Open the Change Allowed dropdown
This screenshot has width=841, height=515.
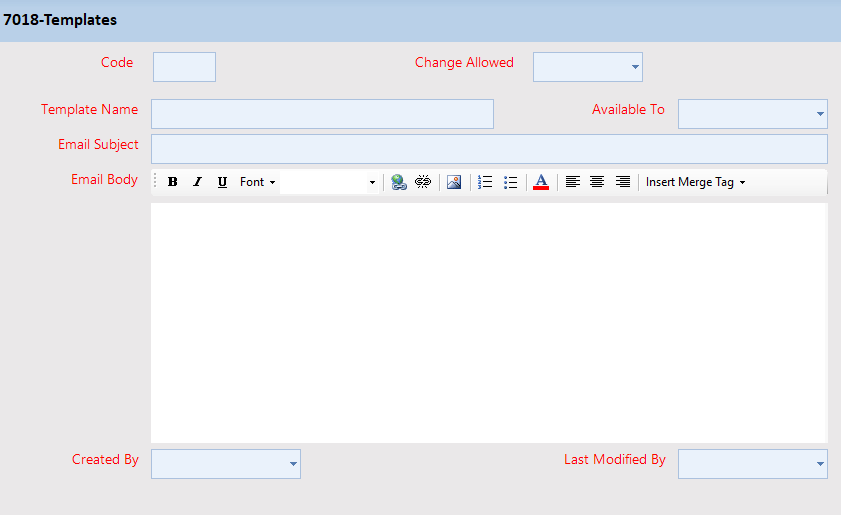click(x=588, y=67)
